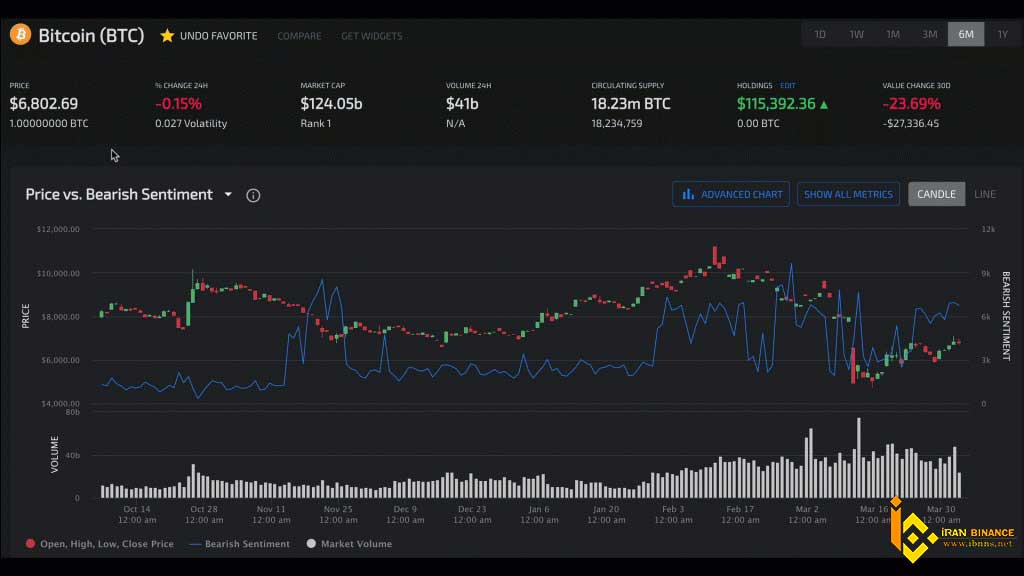Open the ADVANCED CHART button
Image resolution: width=1024 pixels, height=576 pixels.
click(731, 194)
